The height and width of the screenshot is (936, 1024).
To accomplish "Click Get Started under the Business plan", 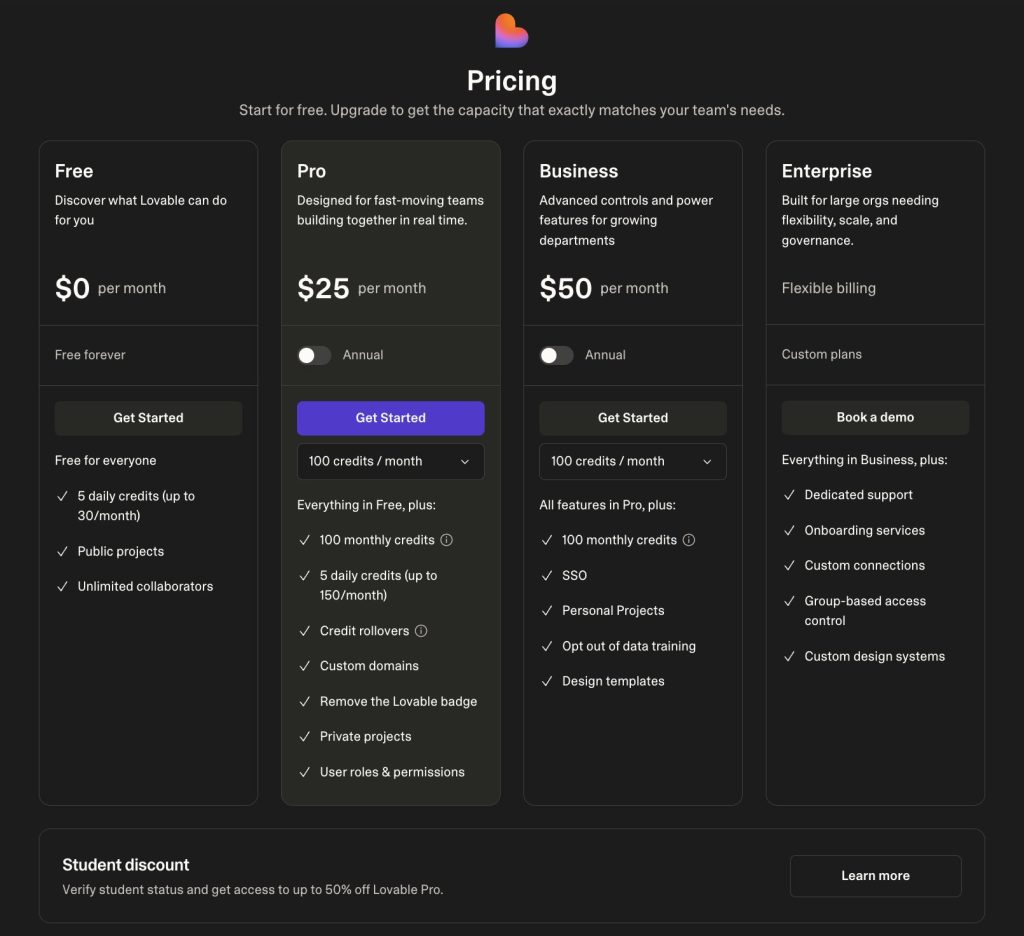I will click(632, 418).
